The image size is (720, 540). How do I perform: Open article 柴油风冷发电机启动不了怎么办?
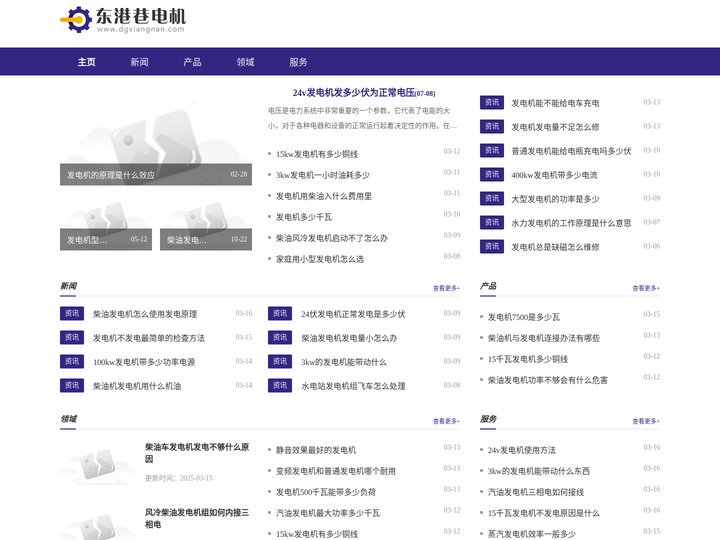tap(332, 238)
